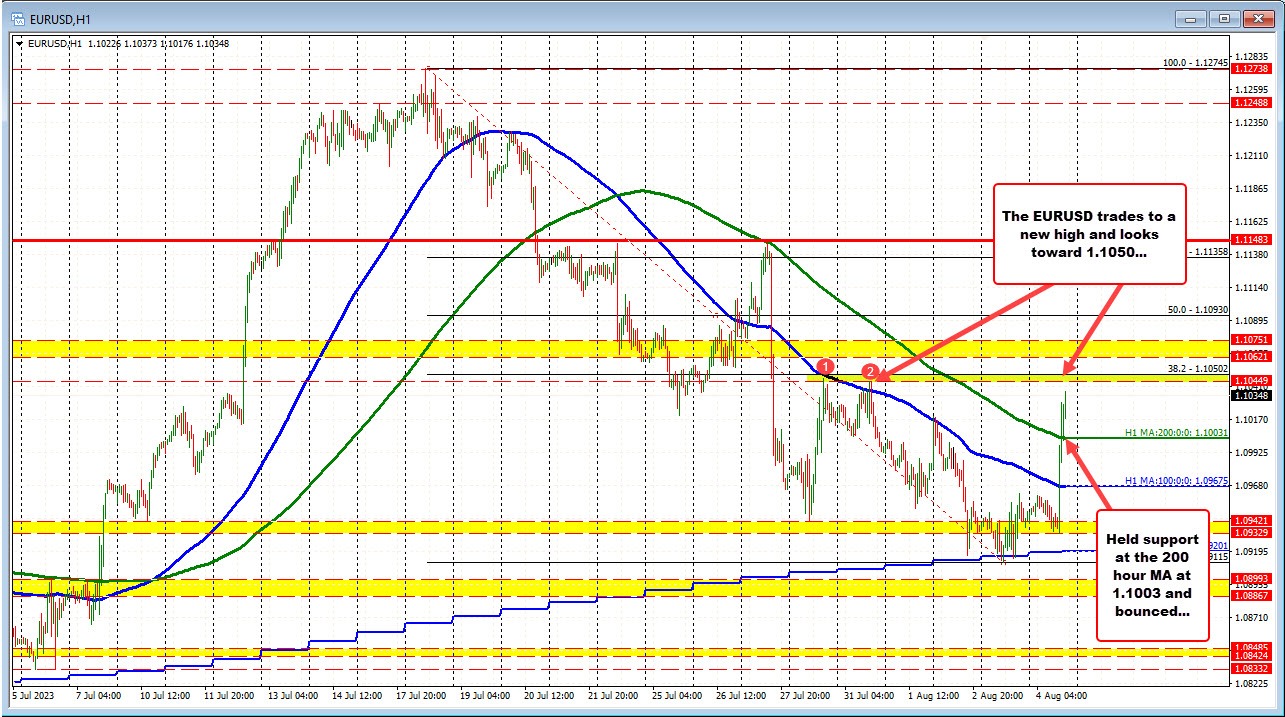The width and height of the screenshot is (1285, 717).
Task: Select the circled "1" marker on the chart
Action: (825, 368)
